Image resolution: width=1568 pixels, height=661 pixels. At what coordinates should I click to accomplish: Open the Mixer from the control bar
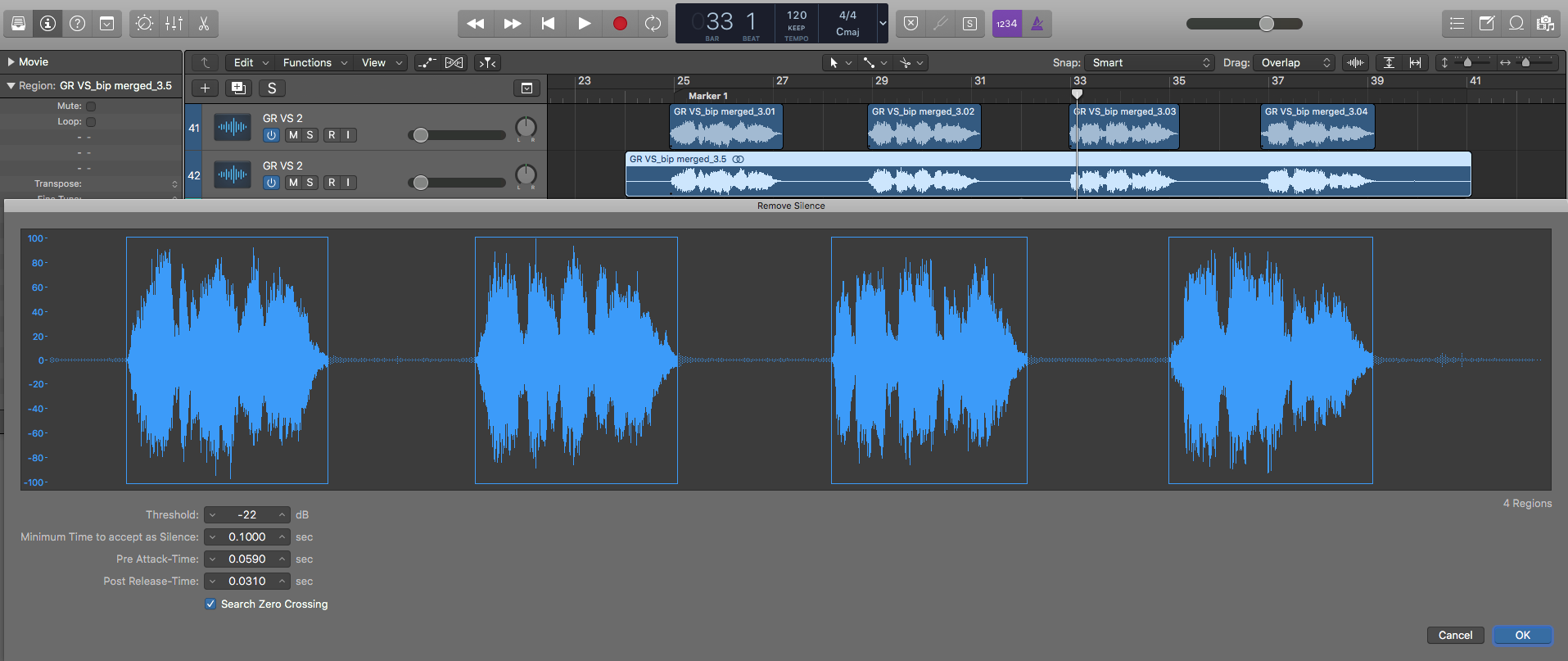[174, 24]
